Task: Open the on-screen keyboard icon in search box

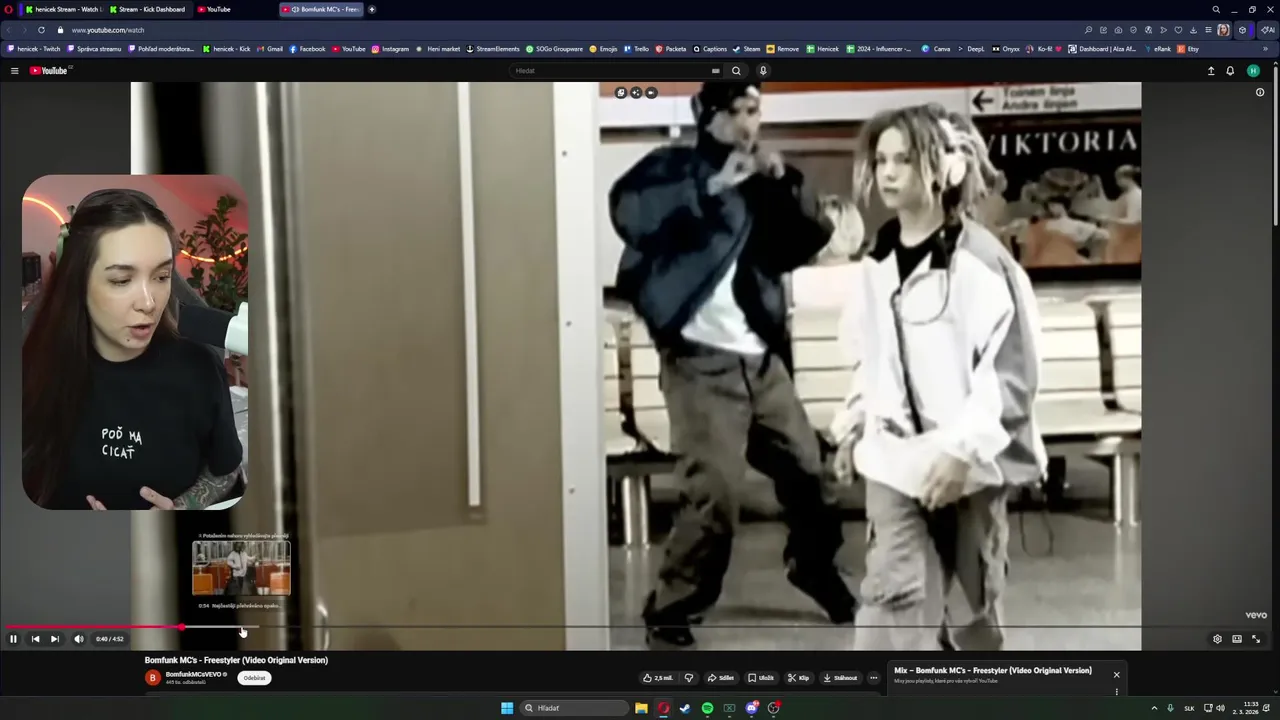Action: 715,71
